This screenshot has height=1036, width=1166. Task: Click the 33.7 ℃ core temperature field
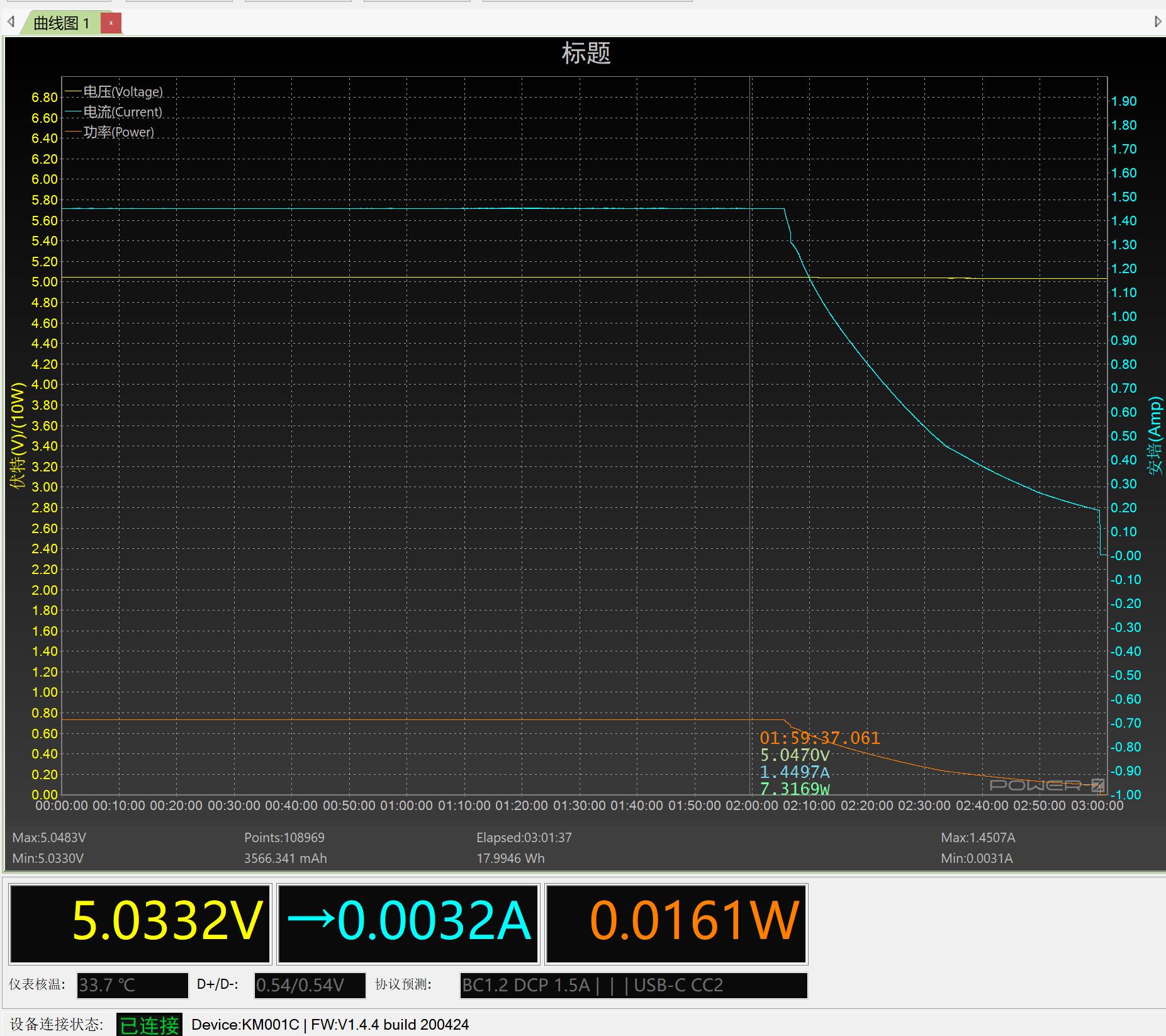pos(132,985)
